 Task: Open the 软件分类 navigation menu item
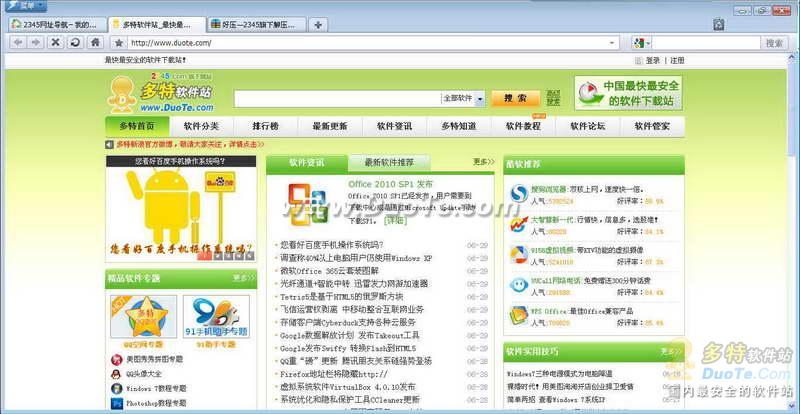coord(201,127)
